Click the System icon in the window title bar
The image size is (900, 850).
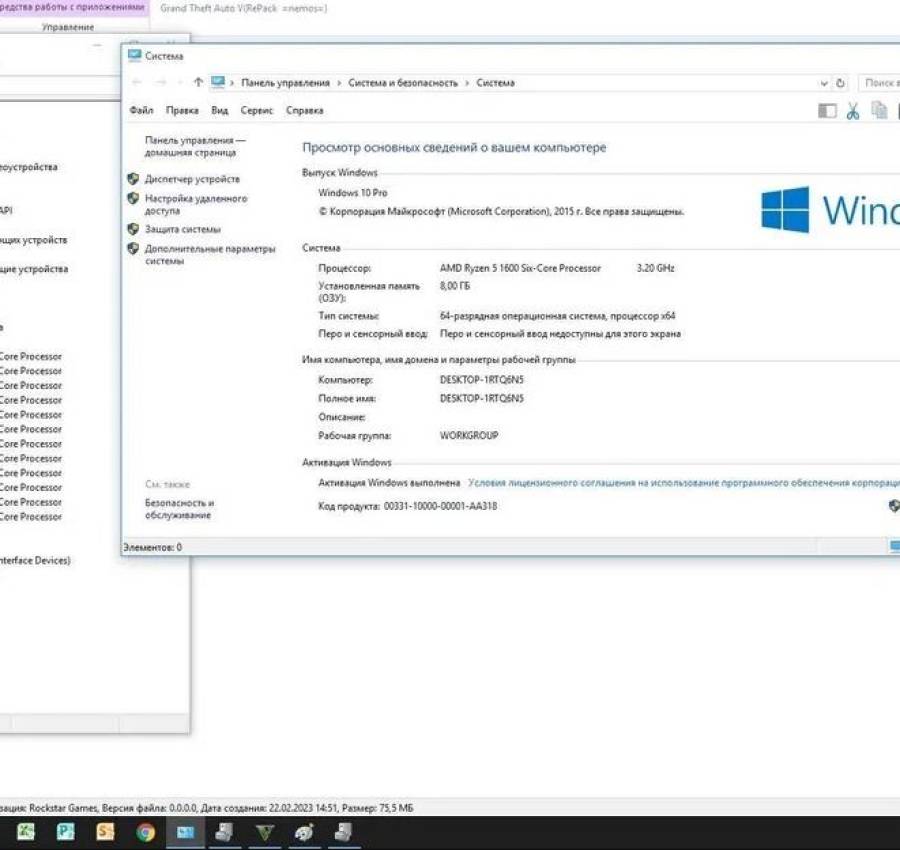tap(133, 56)
